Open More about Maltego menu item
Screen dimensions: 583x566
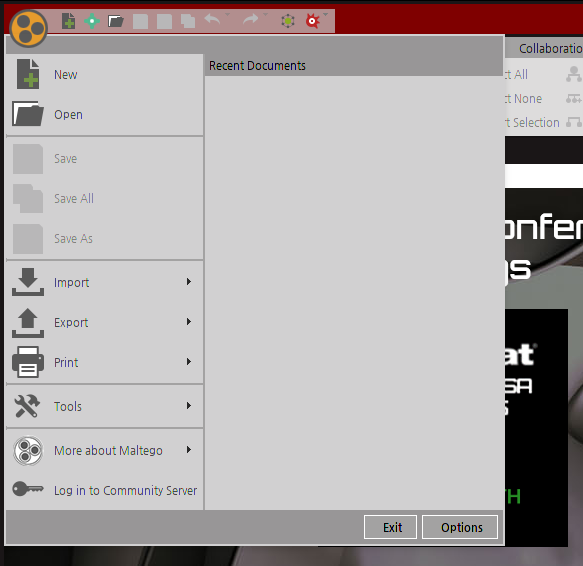pyautogui.click(x=105, y=450)
